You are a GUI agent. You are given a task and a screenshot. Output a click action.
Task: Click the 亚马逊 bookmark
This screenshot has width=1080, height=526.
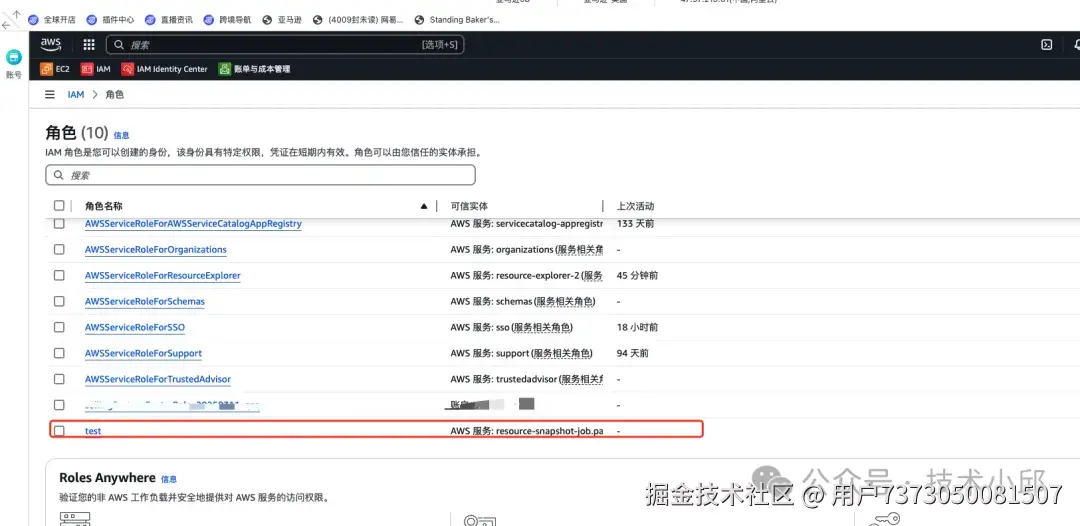coord(282,20)
